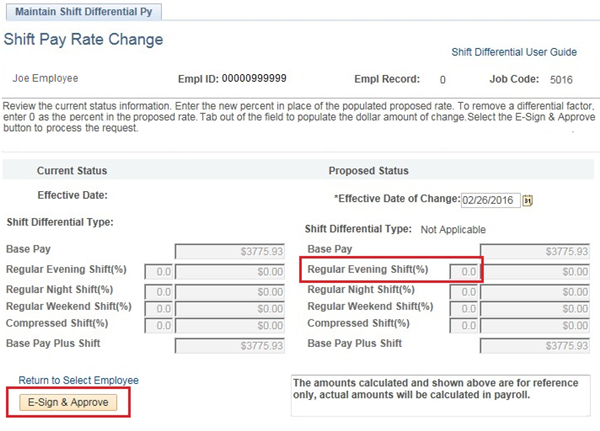Open the Shift Differential User Guide link
Viewport: 600px width, 431px height.
click(x=514, y=51)
